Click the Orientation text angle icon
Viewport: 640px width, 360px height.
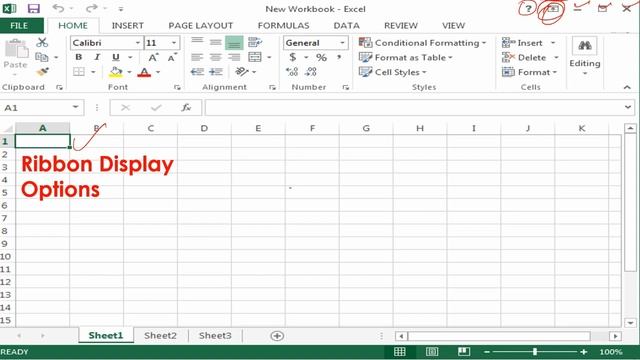click(242, 72)
